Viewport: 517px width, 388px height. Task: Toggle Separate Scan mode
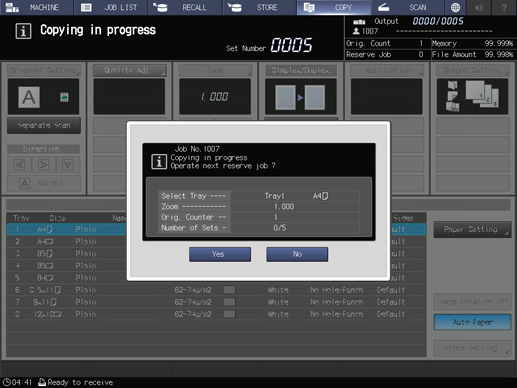pyautogui.click(x=44, y=125)
